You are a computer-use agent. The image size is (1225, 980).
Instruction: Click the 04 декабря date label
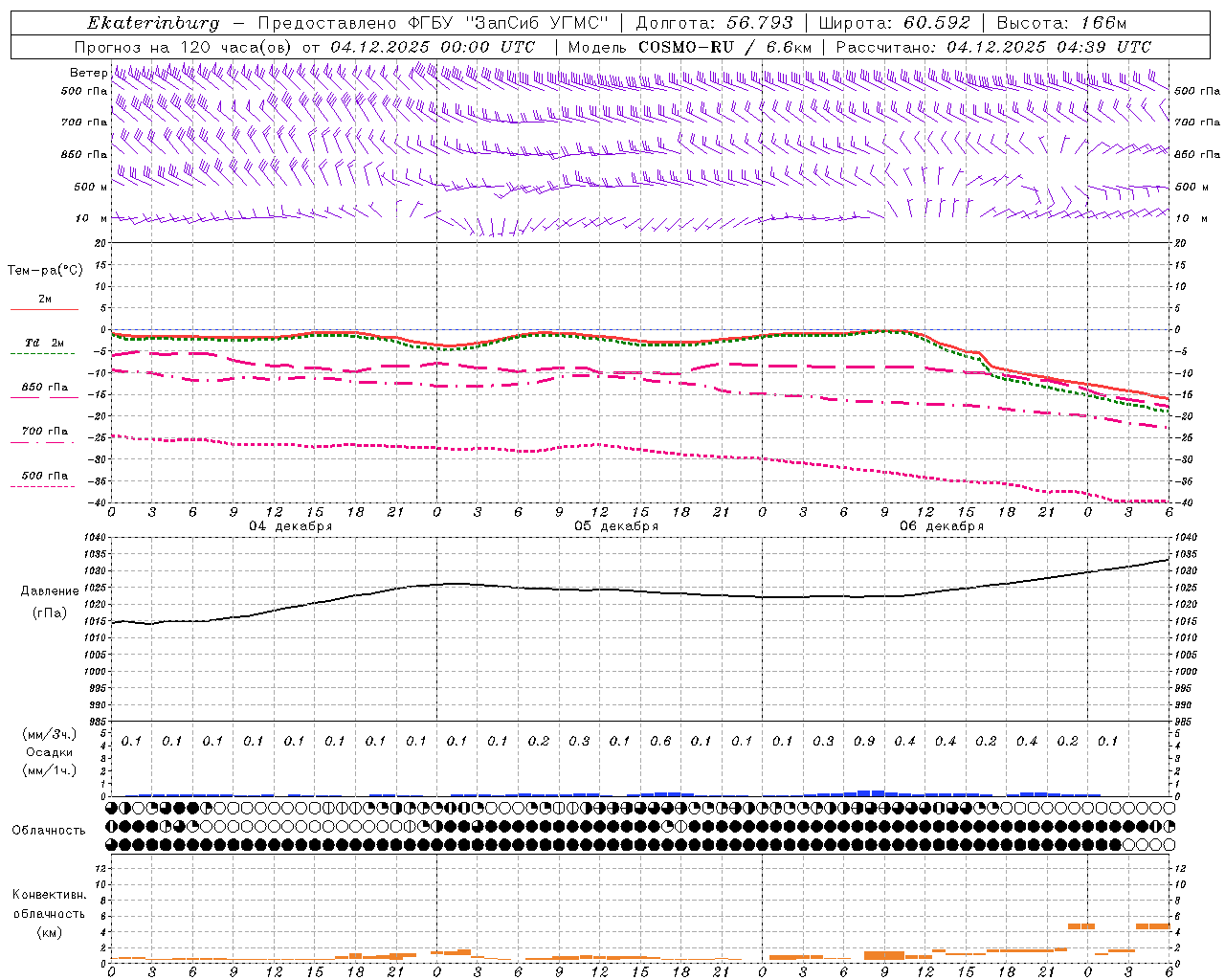pyautogui.click(x=291, y=526)
